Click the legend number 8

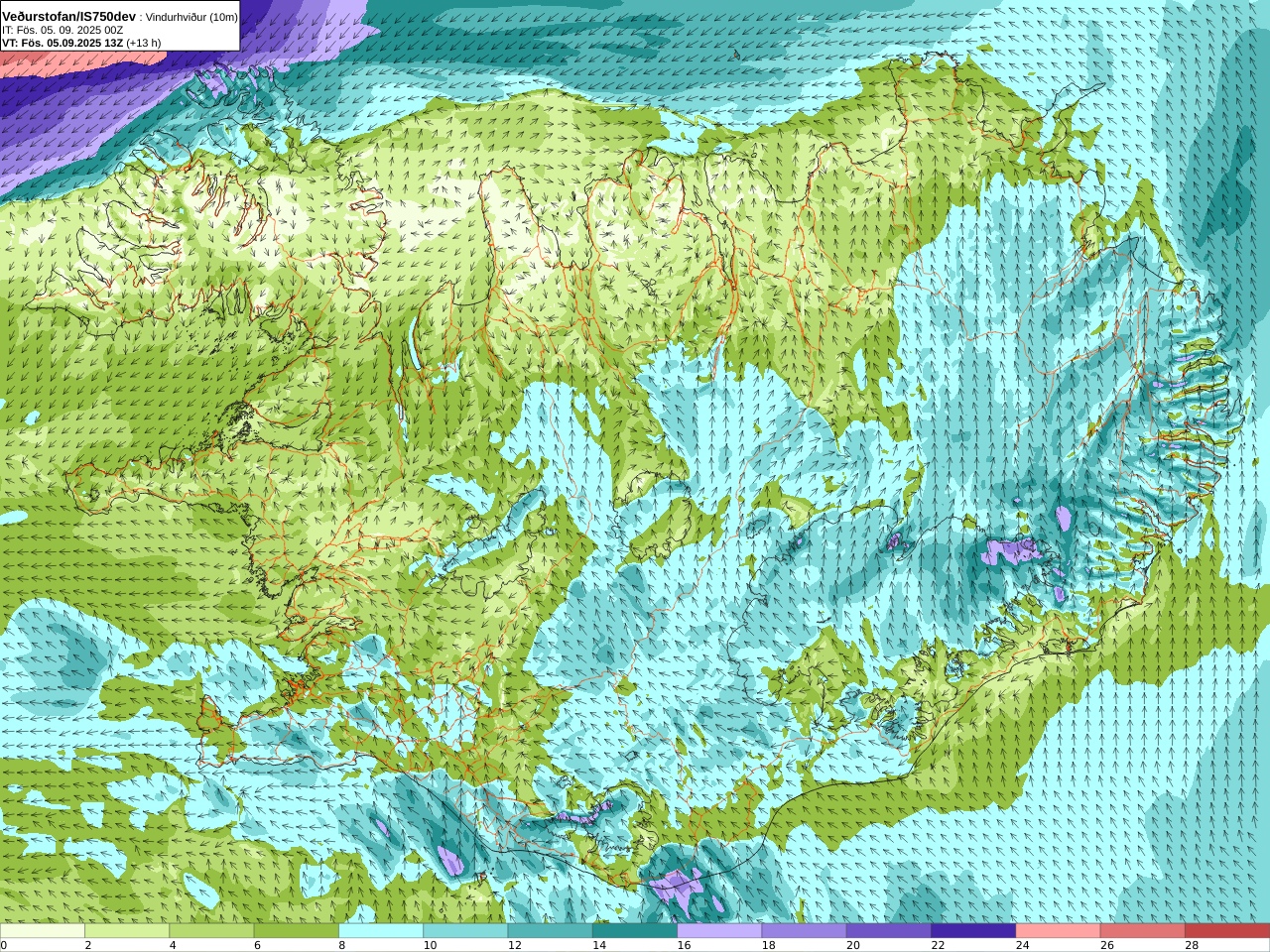coord(342,945)
